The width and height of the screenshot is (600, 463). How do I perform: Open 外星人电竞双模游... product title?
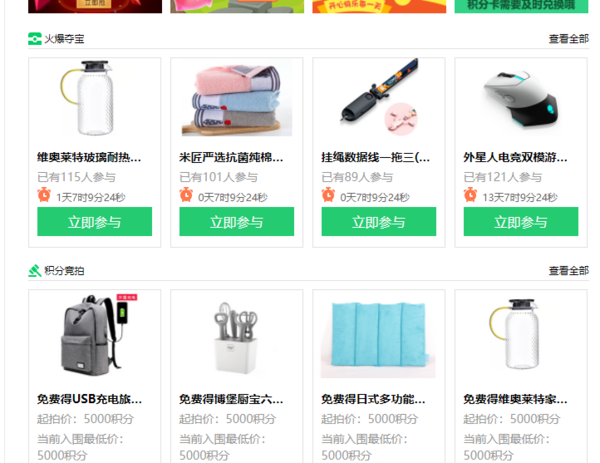point(515,157)
